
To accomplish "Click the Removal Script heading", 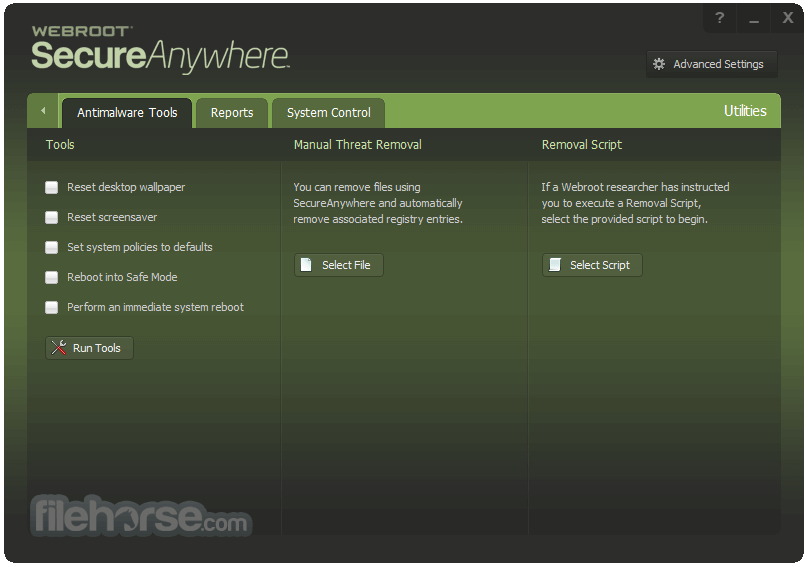I will pos(582,145).
